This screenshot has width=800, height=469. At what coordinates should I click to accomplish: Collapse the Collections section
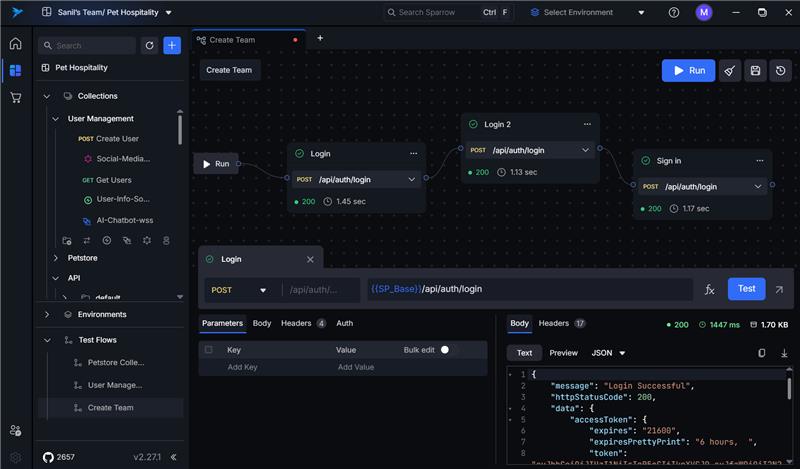click(x=47, y=96)
